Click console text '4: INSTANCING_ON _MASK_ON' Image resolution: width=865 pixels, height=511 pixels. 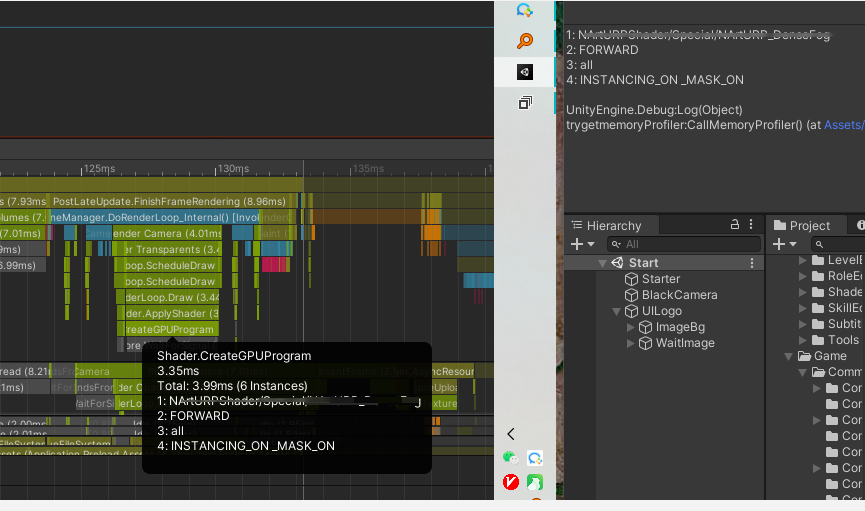tap(655, 80)
